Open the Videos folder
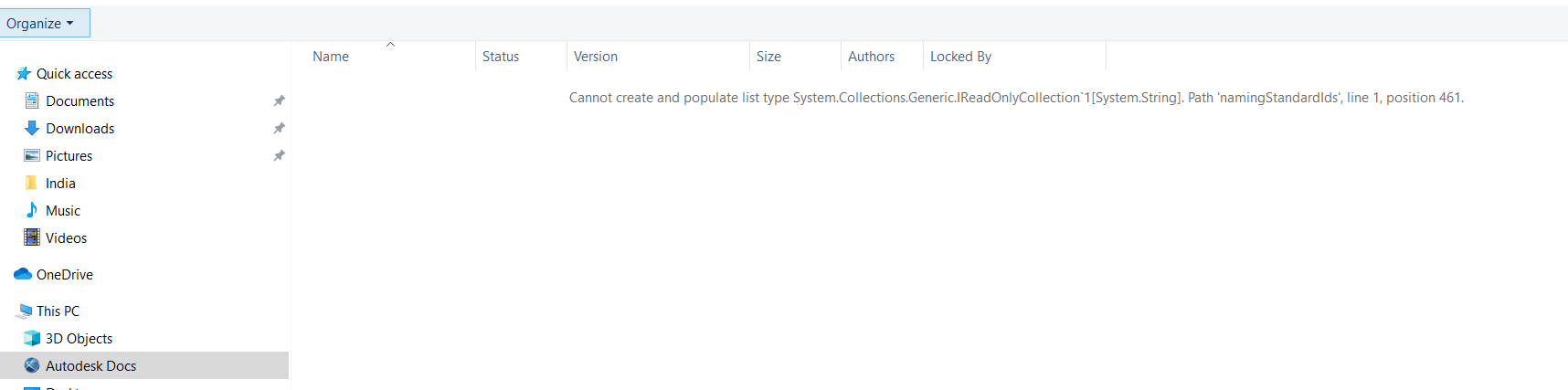The image size is (1568, 390). [x=67, y=237]
